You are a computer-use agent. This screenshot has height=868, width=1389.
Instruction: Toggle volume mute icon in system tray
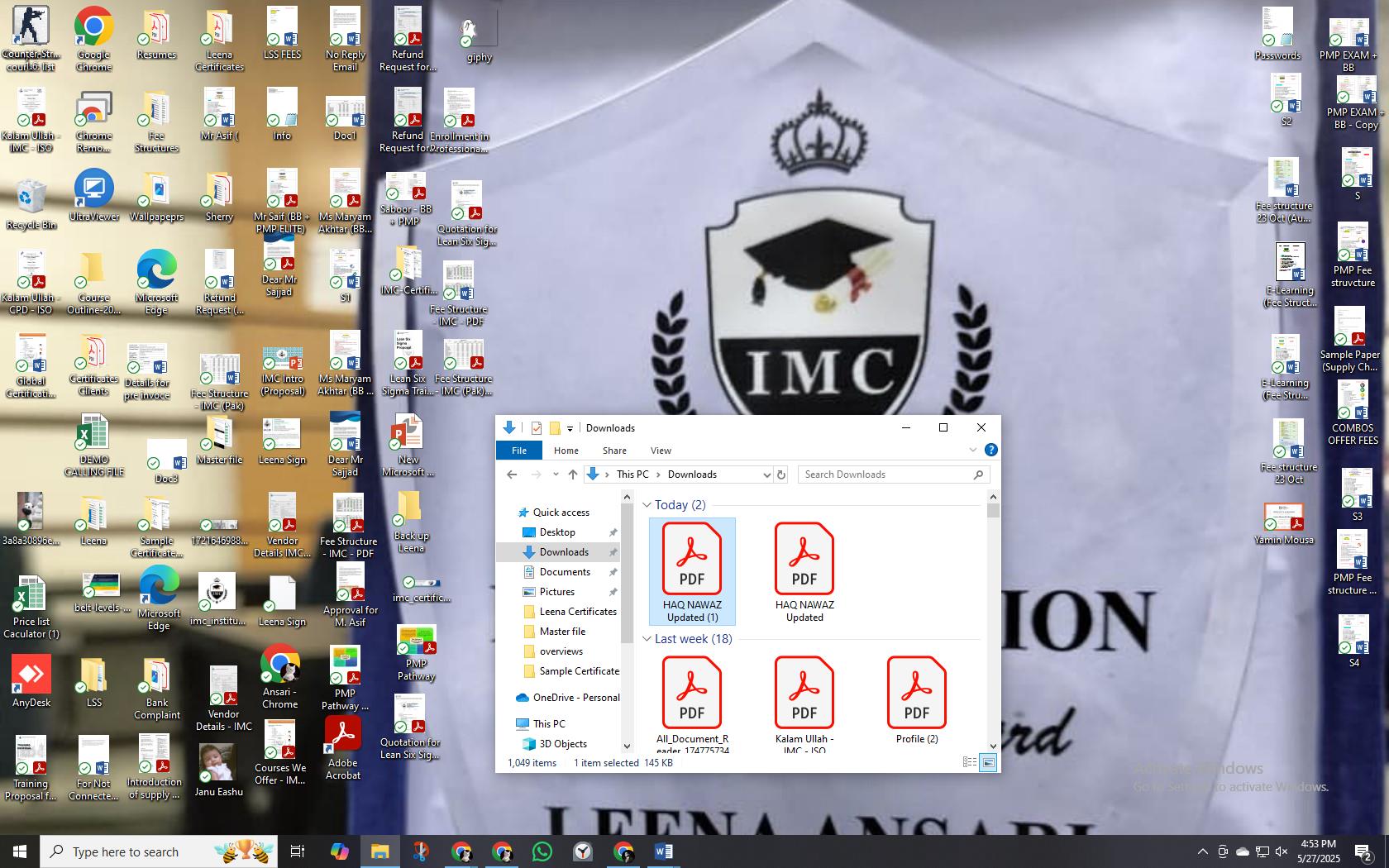point(1282,851)
